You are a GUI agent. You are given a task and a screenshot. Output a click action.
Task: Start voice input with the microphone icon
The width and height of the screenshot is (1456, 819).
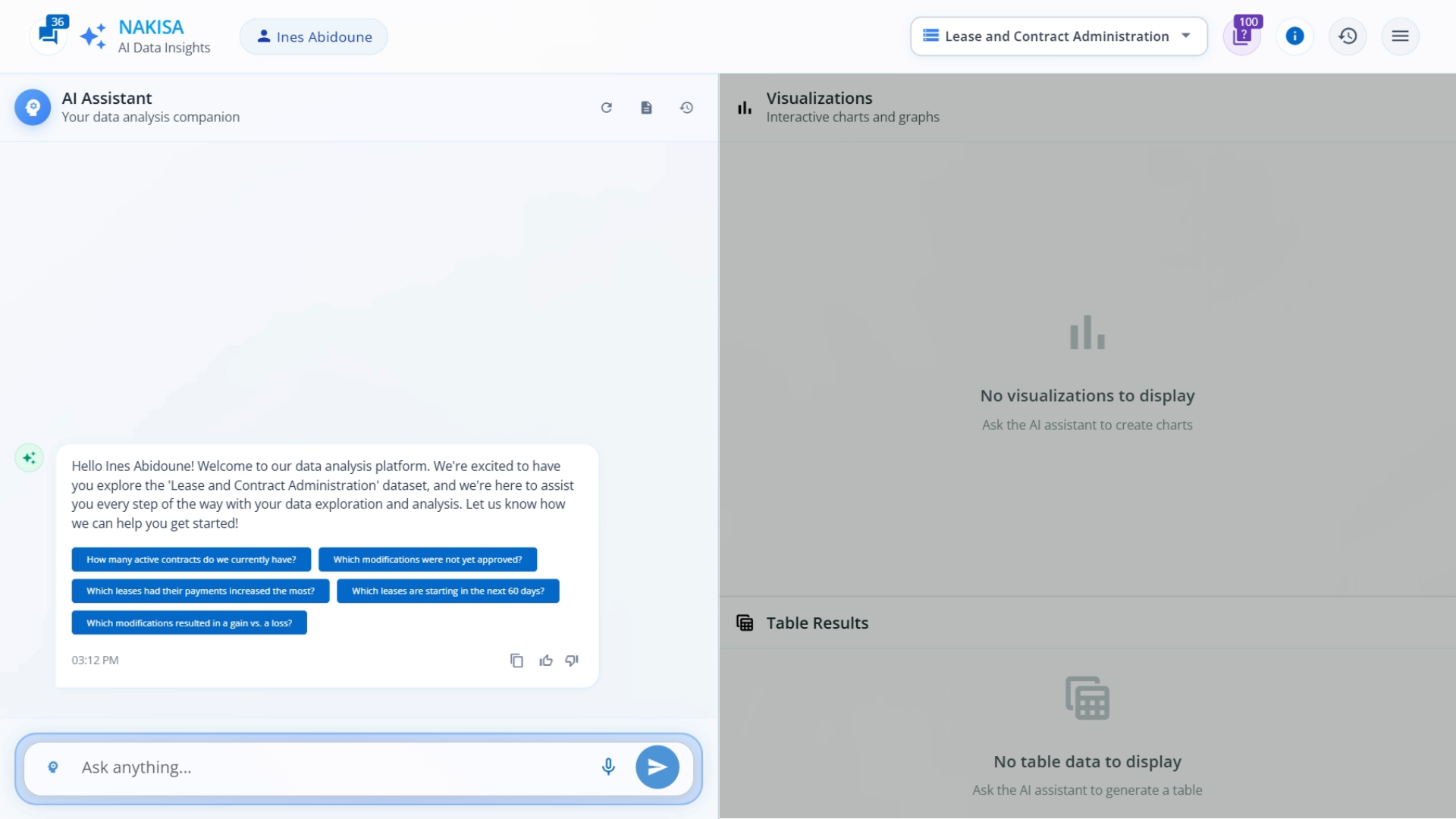(x=608, y=767)
